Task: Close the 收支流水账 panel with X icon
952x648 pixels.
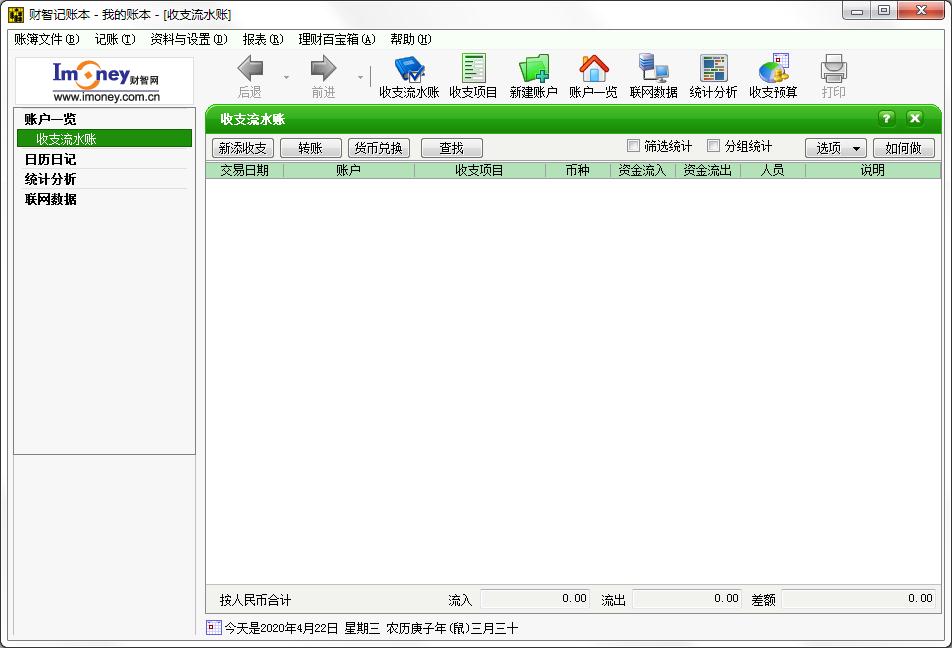Action: coord(914,118)
